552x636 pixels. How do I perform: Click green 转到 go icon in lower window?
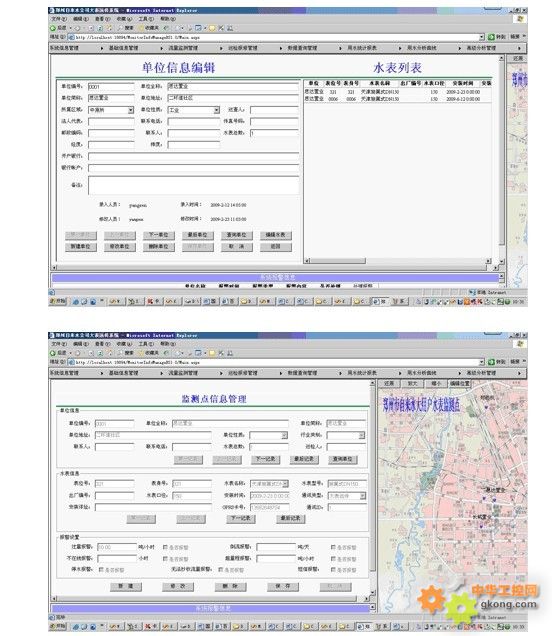[491, 362]
